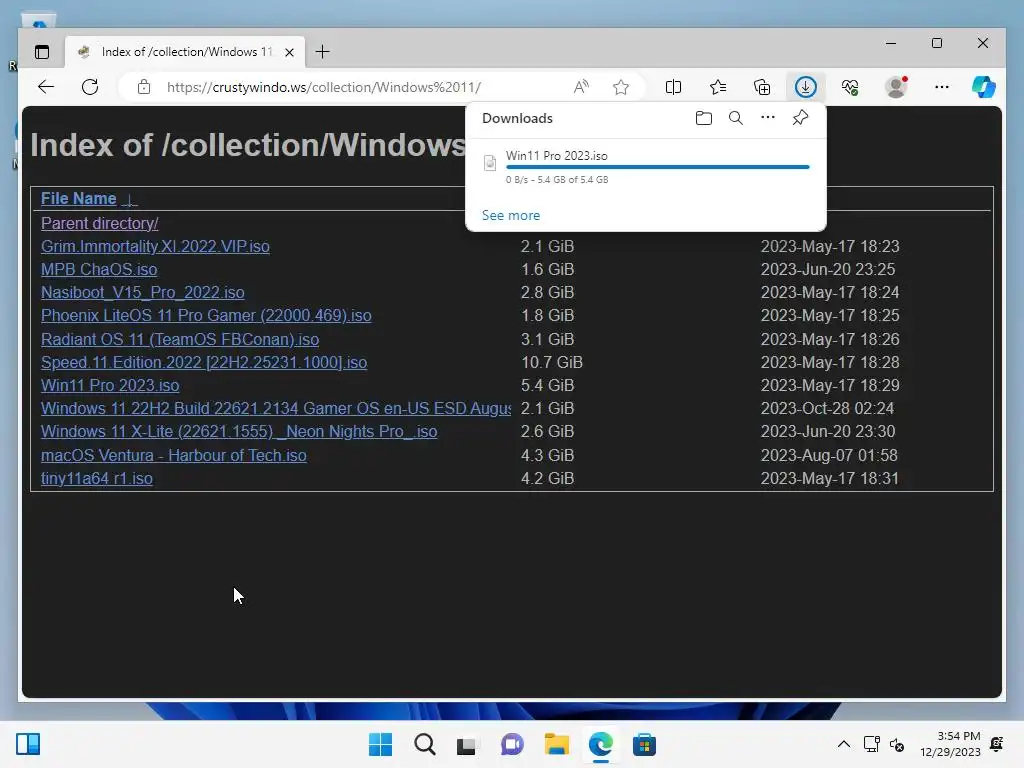View site information lock icon
This screenshot has width=1024, height=768.
[x=144, y=87]
